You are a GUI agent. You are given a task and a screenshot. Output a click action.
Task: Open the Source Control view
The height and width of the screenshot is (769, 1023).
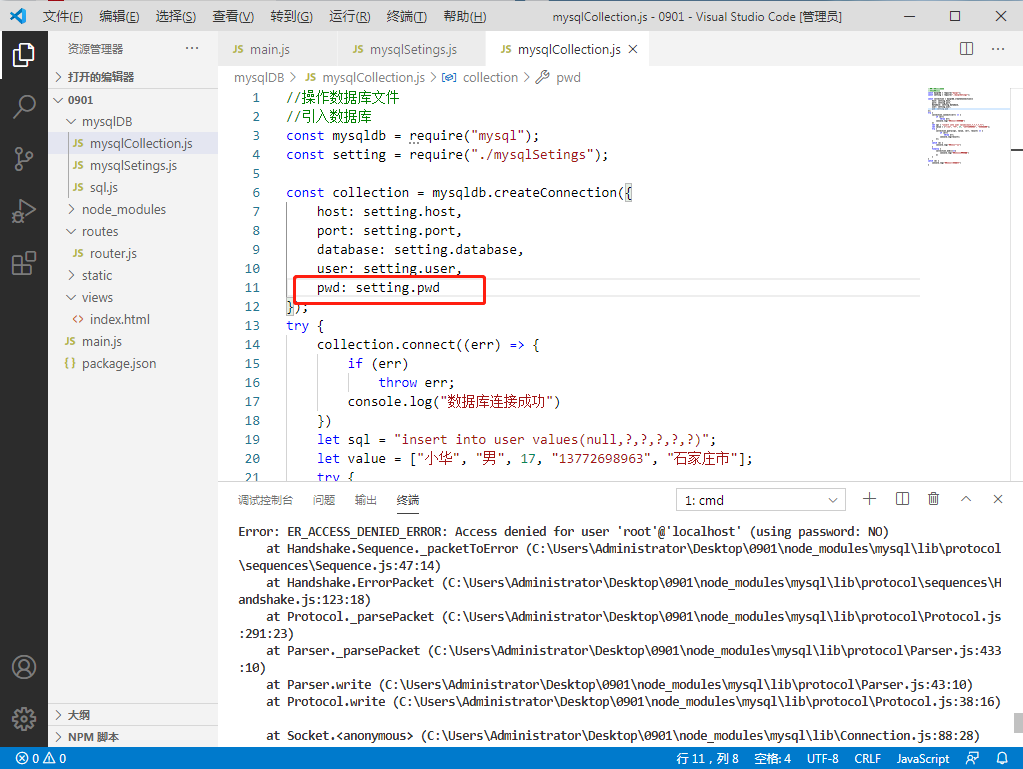click(x=23, y=158)
